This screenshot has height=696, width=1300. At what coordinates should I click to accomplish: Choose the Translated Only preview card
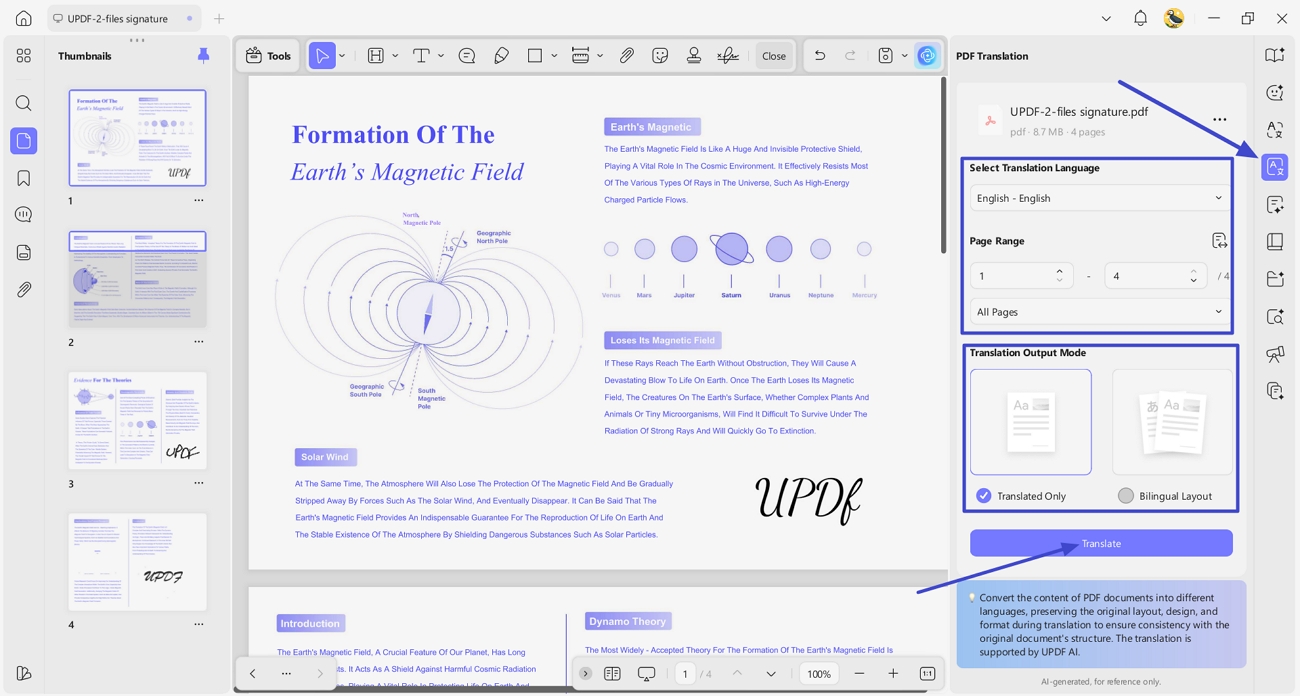1031,422
